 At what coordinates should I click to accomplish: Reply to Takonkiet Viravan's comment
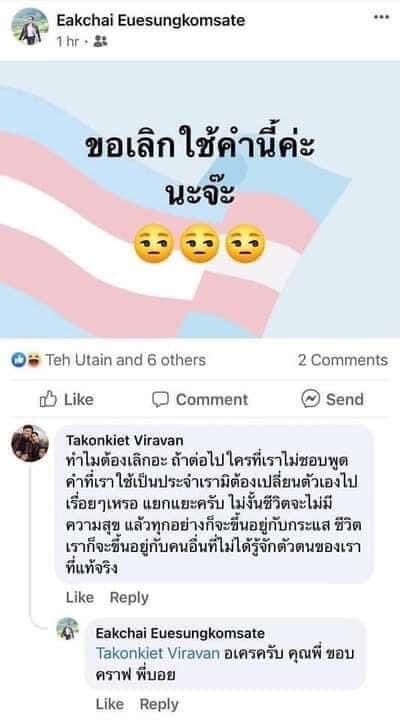129,597
